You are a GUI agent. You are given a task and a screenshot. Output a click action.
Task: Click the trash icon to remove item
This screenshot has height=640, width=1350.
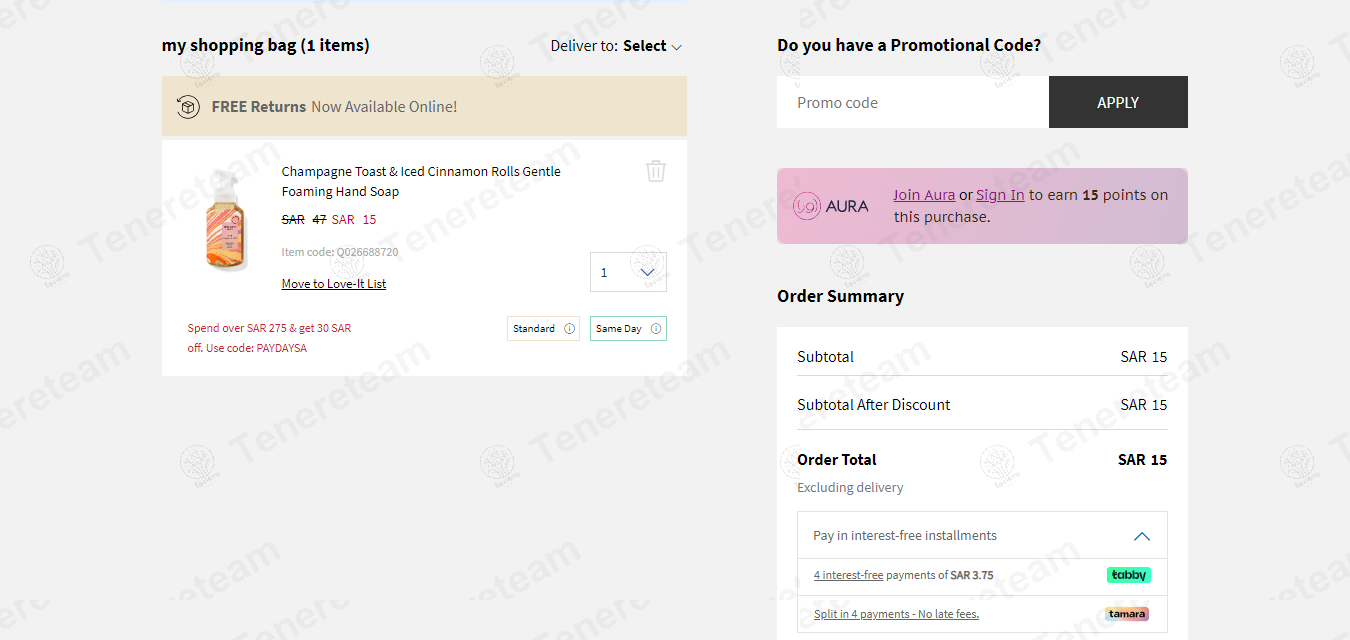click(656, 171)
